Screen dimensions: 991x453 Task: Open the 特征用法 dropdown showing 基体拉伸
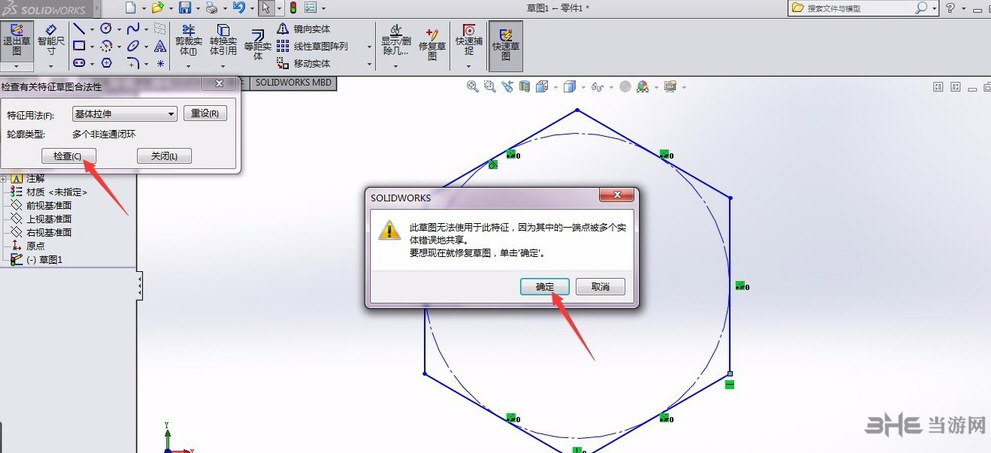[x=125, y=114]
